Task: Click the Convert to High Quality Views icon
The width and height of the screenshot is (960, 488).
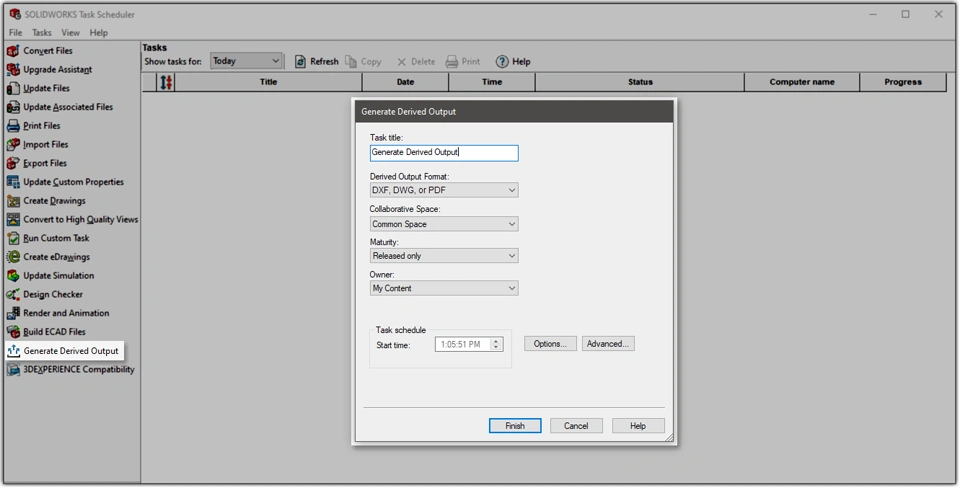Action: pos(13,219)
